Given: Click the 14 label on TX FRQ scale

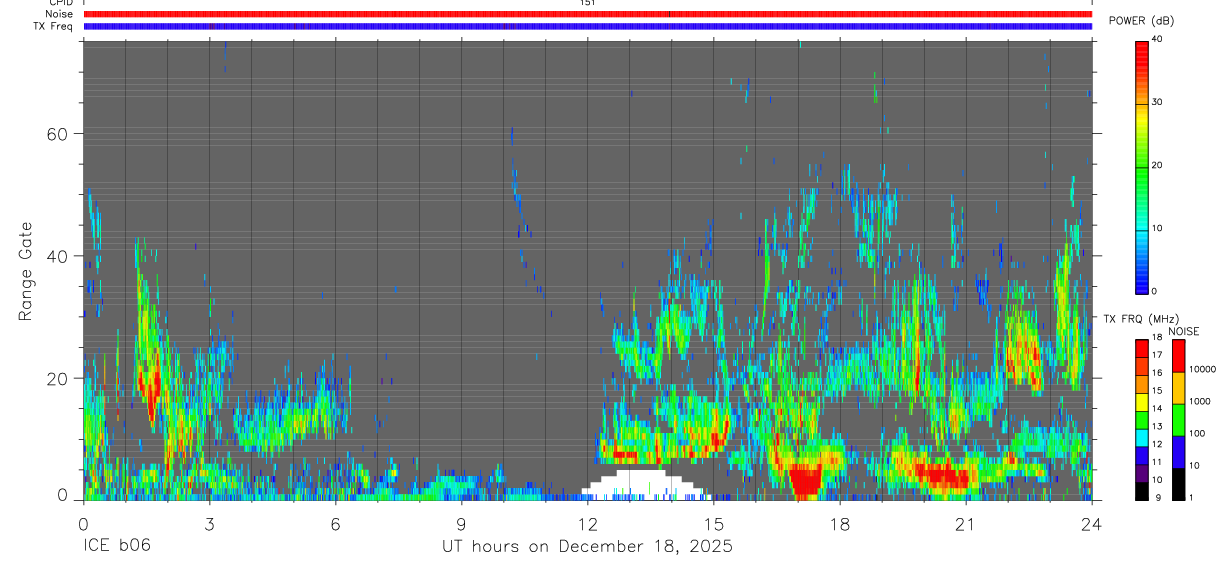Looking at the screenshot, I should 1157,409.
